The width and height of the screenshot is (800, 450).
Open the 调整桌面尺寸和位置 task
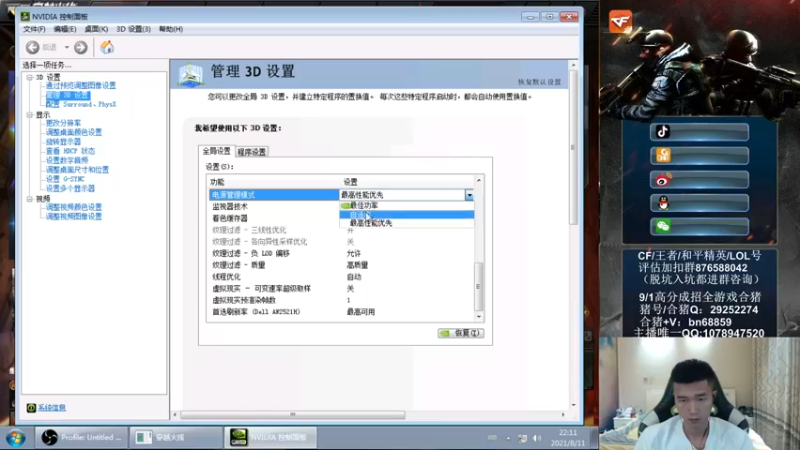point(77,170)
